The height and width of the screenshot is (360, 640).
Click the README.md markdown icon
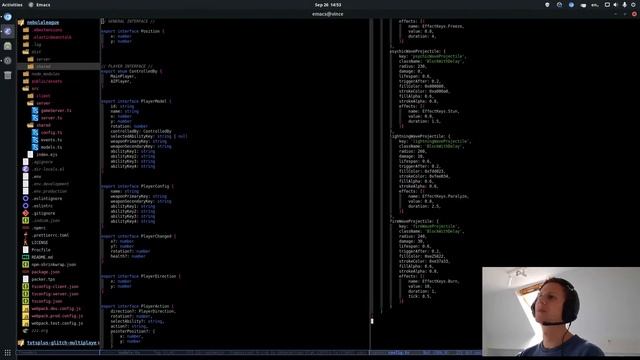point(25,257)
